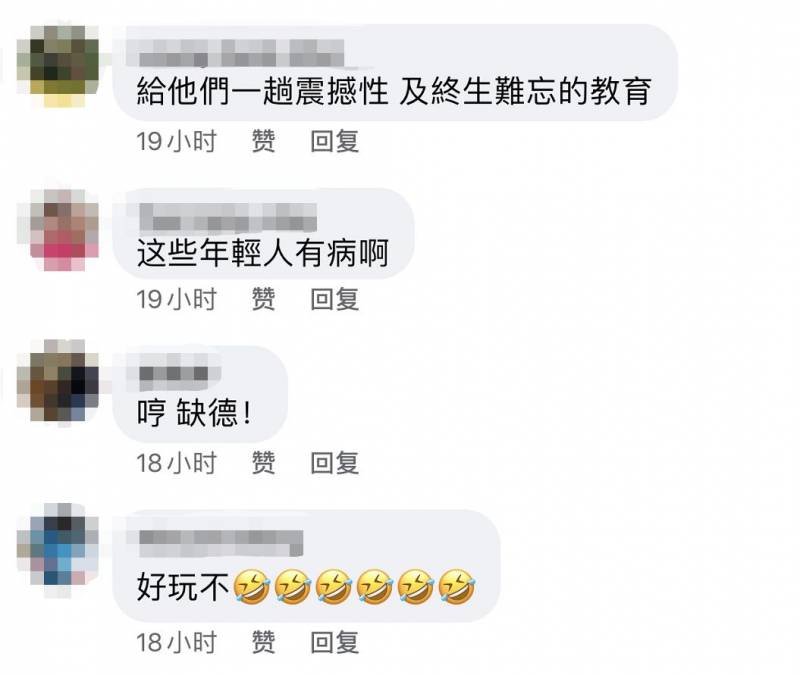This screenshot has height=675, width=800.
Task: Click the first laughing emoji in last comment
Action: 252,587
